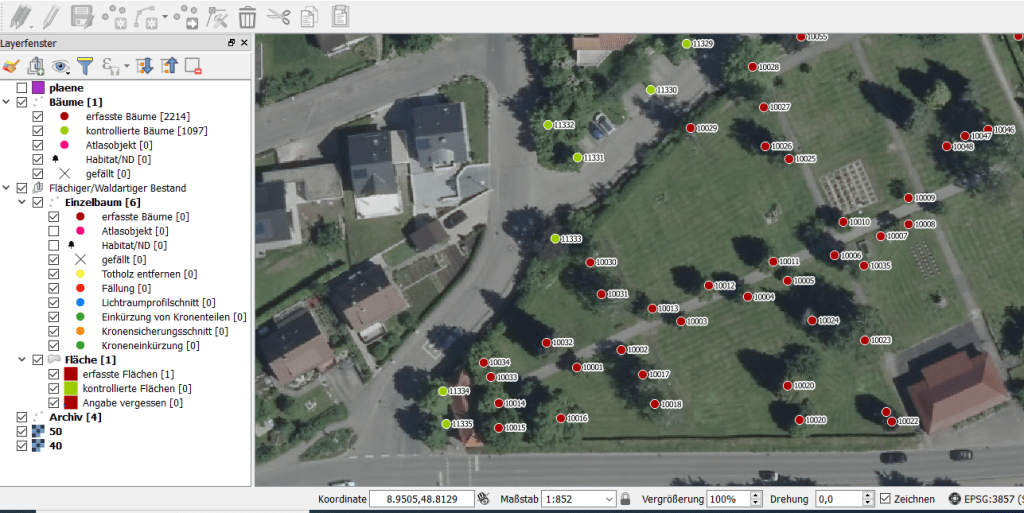
Task: Click the EPSG:3857 projection button
Action: pyautogui.click(x=987, y=499)
